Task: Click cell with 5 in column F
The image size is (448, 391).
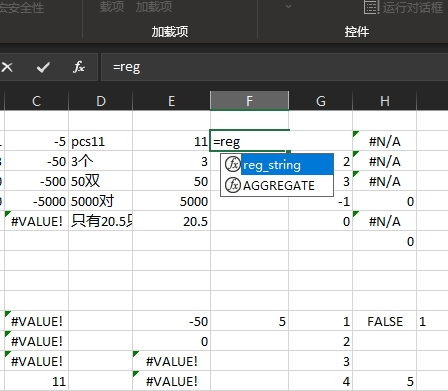Action: (x=249, y=321)
